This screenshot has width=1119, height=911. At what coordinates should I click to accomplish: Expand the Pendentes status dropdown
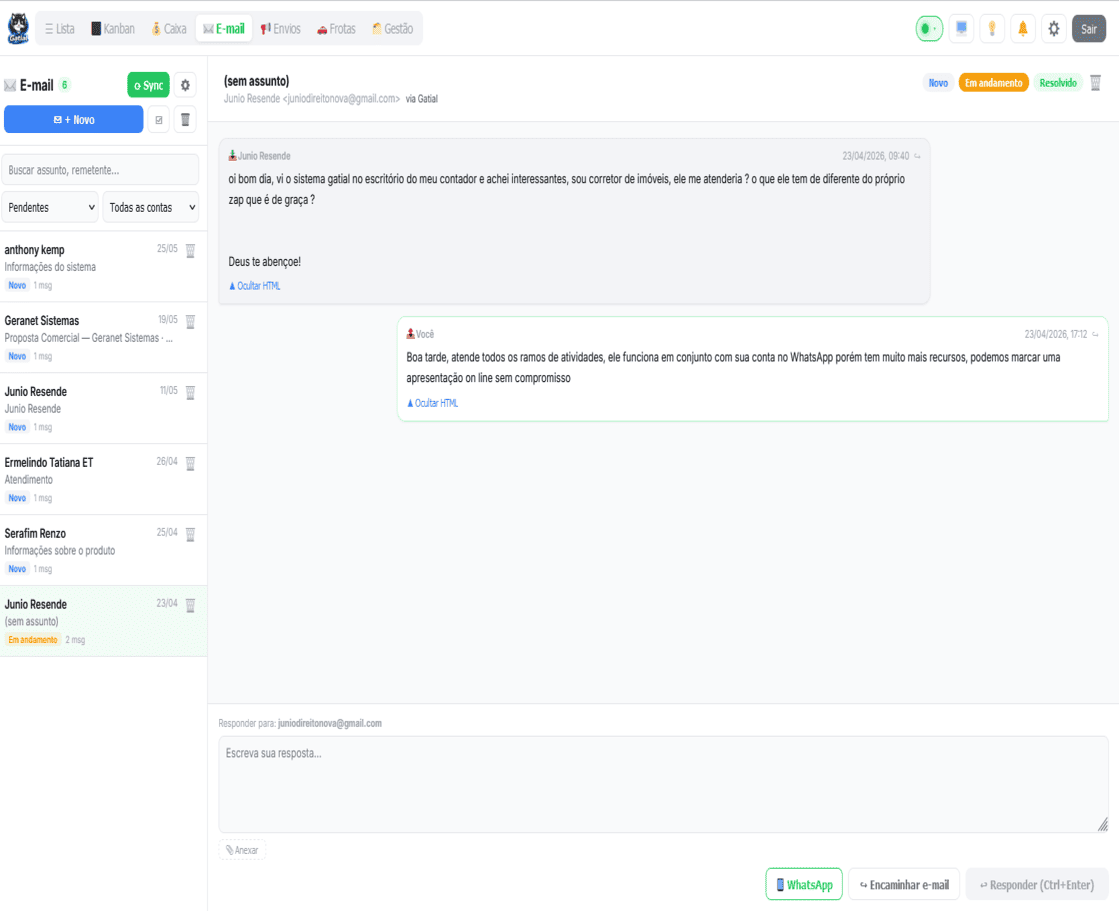pos(50,207)
